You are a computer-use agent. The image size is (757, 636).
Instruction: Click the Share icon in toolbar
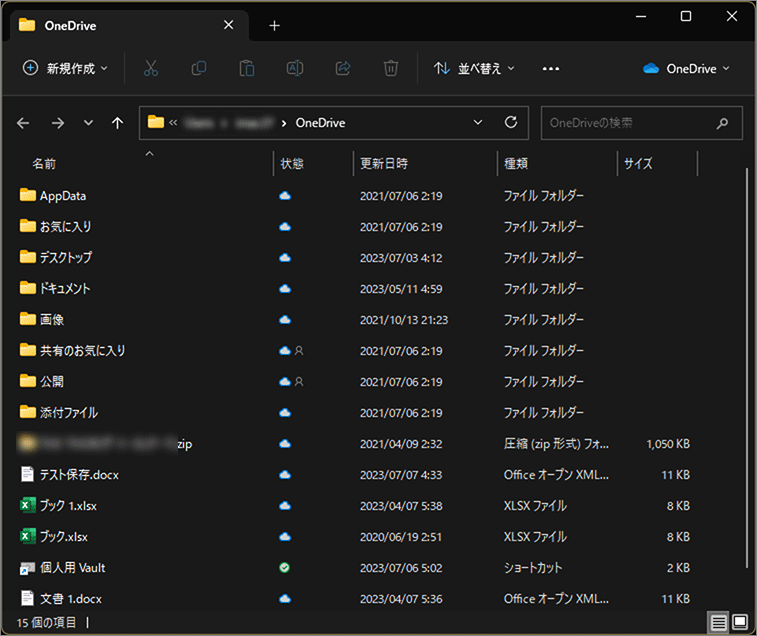[343, 69]
